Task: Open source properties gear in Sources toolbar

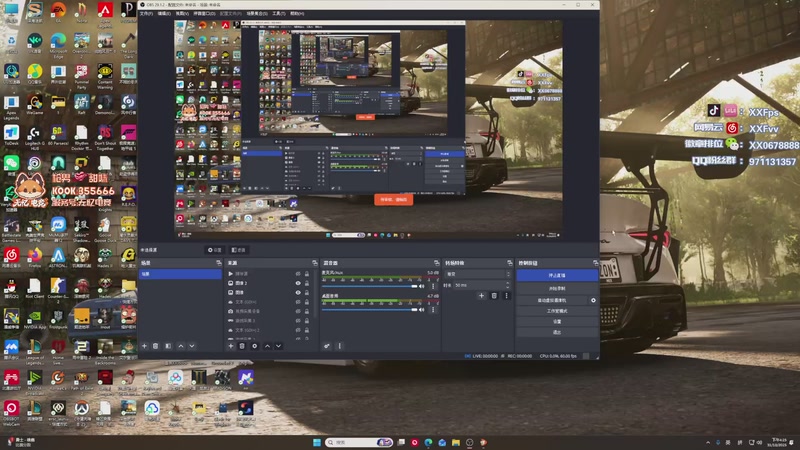Action: (255, 346)
